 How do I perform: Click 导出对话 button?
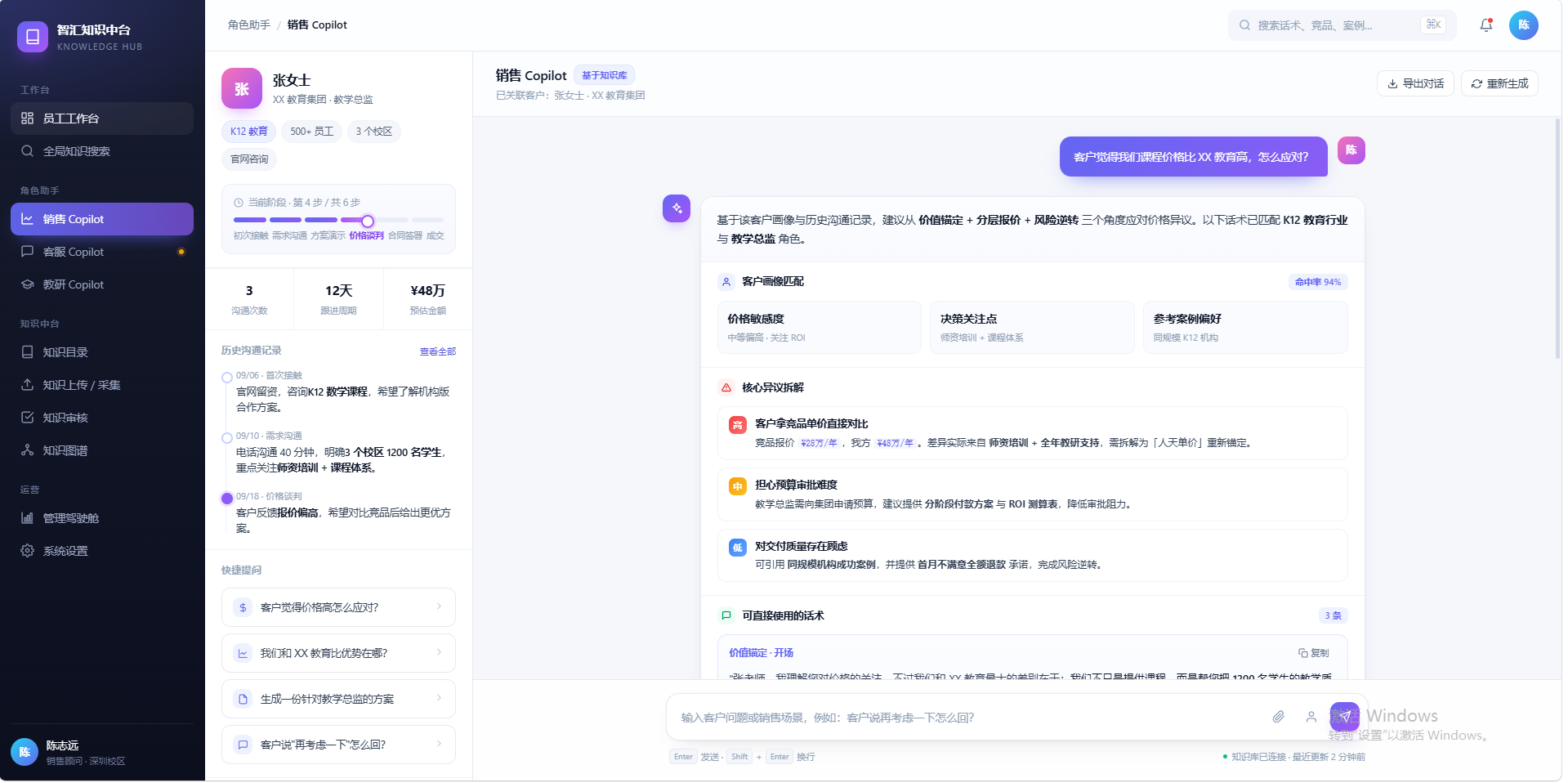click(1415, 83)
